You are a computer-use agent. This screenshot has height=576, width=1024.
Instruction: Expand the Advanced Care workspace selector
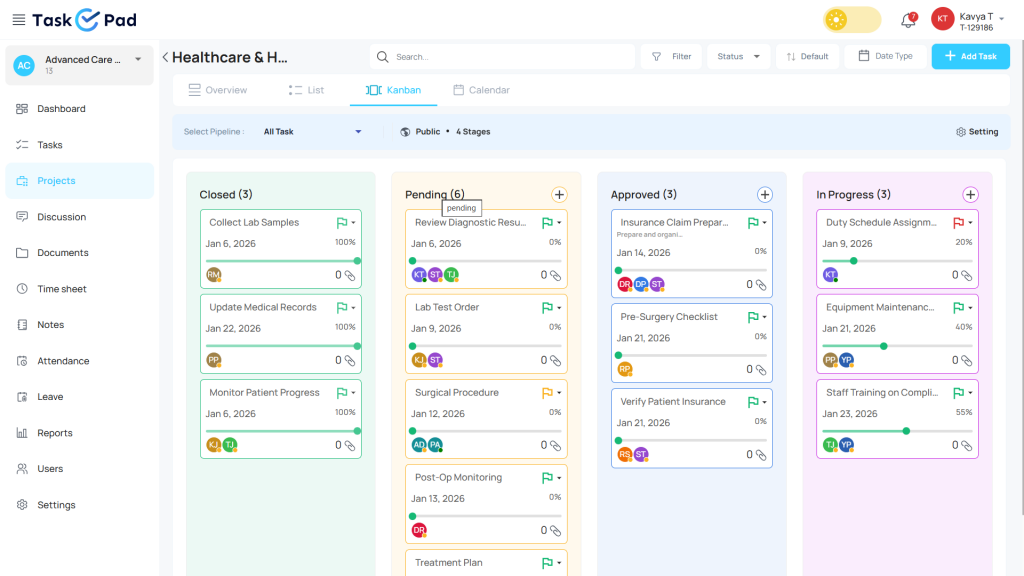pyautogui.click(x=138, y=60)
